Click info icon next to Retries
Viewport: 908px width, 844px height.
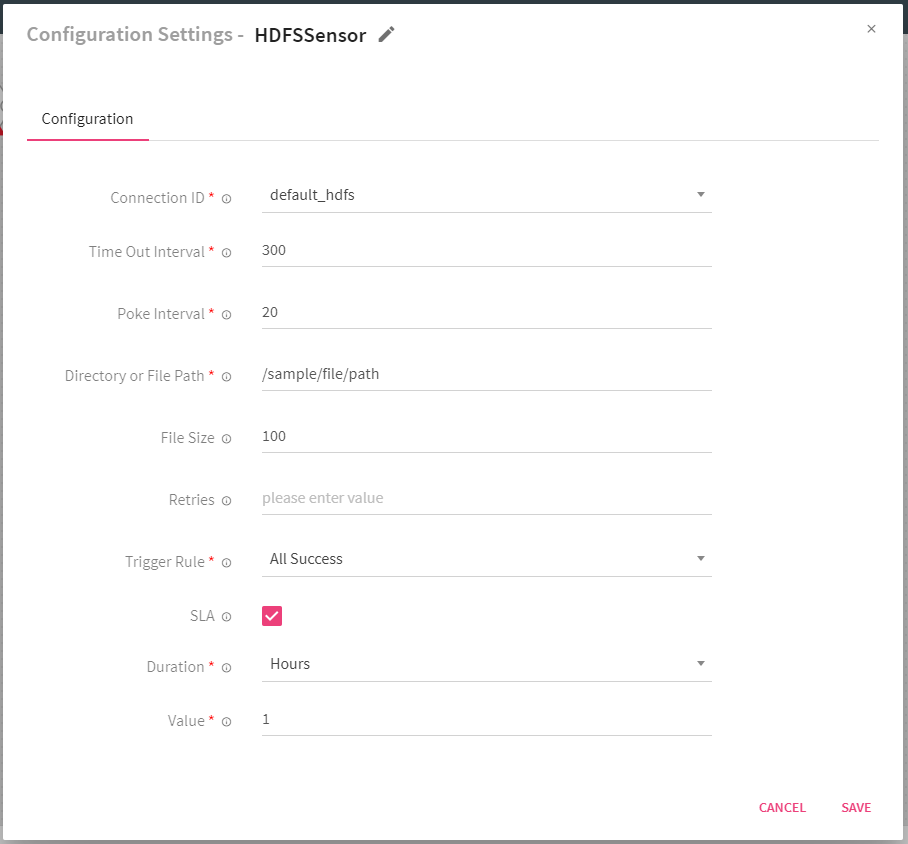226,501
